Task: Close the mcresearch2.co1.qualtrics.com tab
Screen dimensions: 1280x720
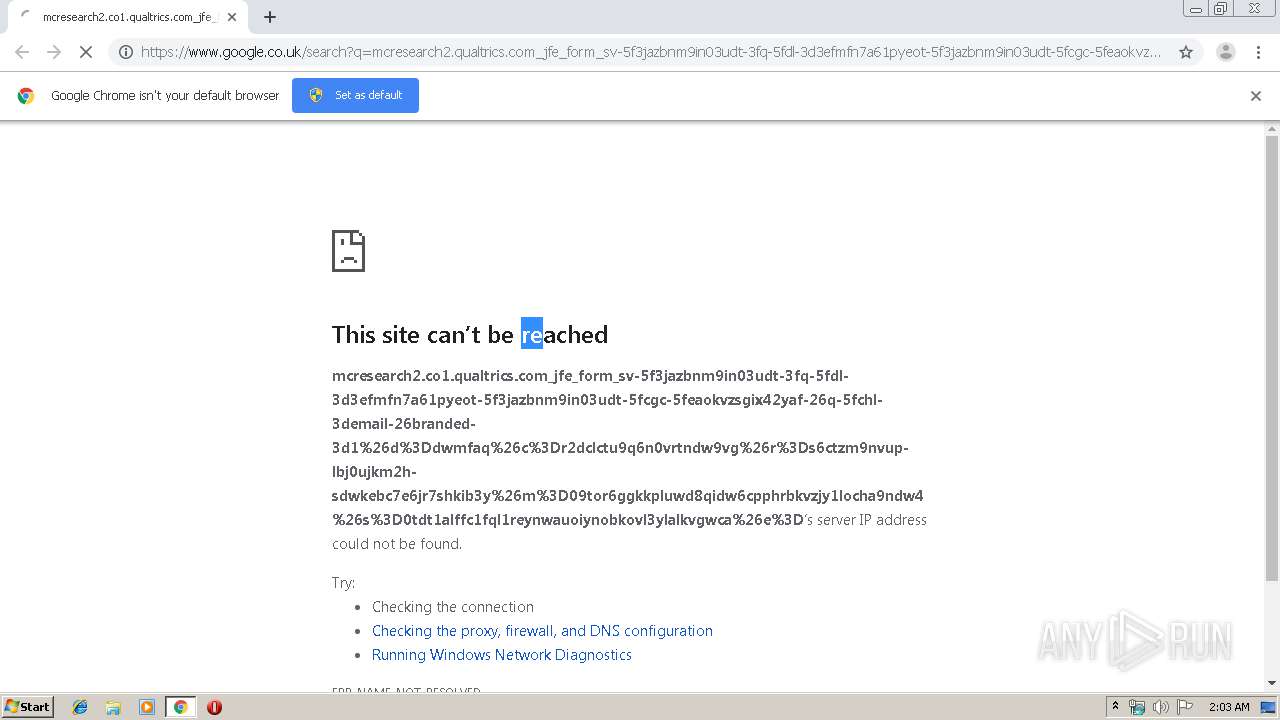Action: [232, 17]
